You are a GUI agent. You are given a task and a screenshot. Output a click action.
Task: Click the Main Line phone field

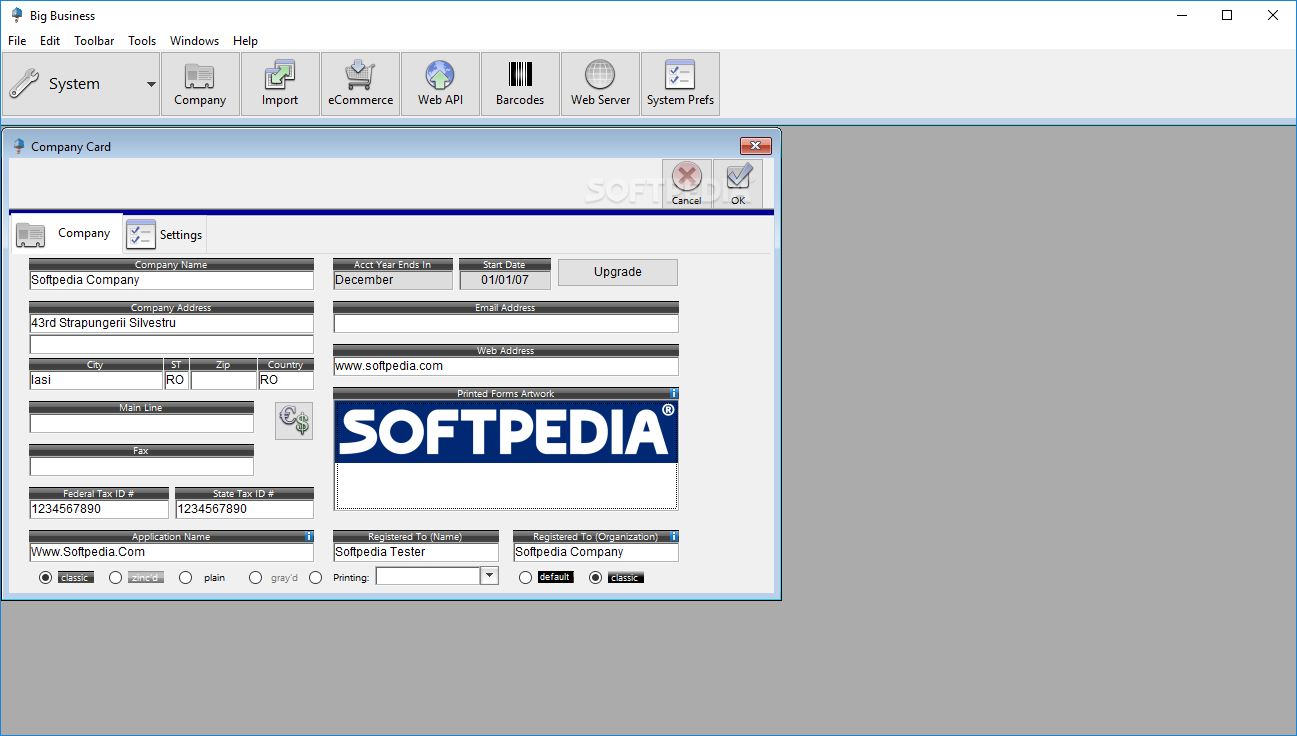coord(141,423)
